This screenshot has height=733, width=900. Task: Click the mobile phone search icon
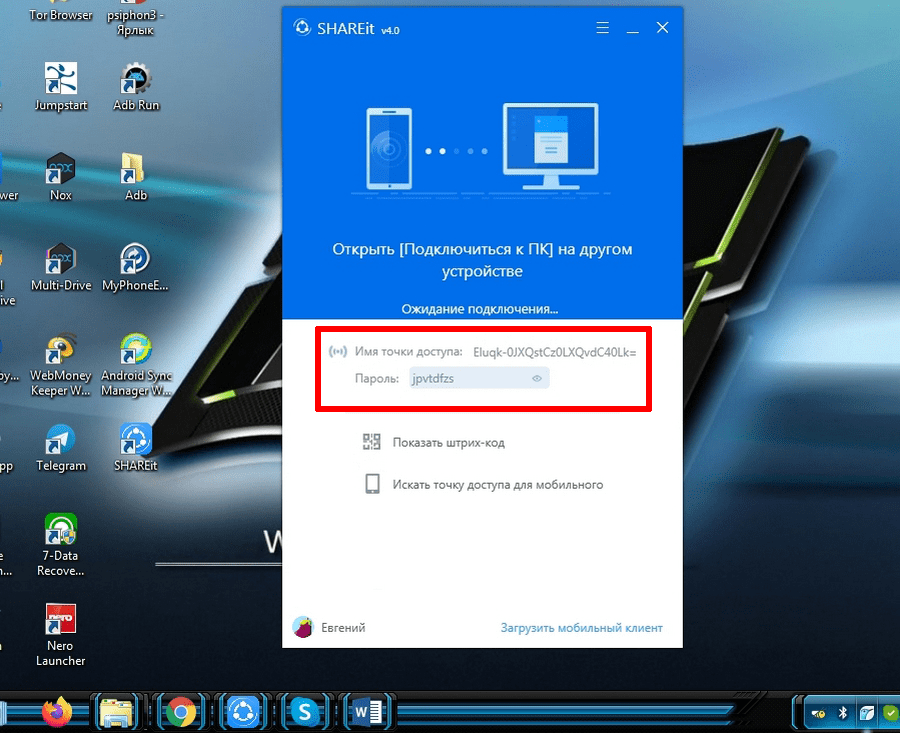pos(372,484)
